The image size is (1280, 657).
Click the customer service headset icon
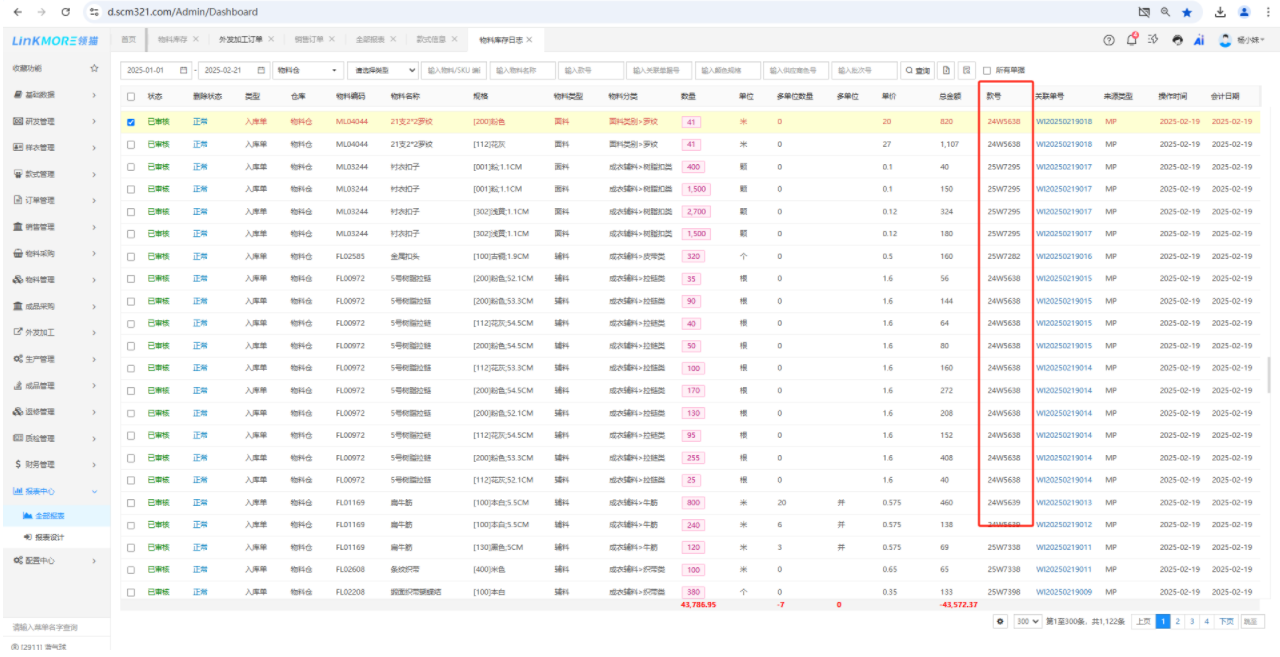click(x=1176, y=40)
